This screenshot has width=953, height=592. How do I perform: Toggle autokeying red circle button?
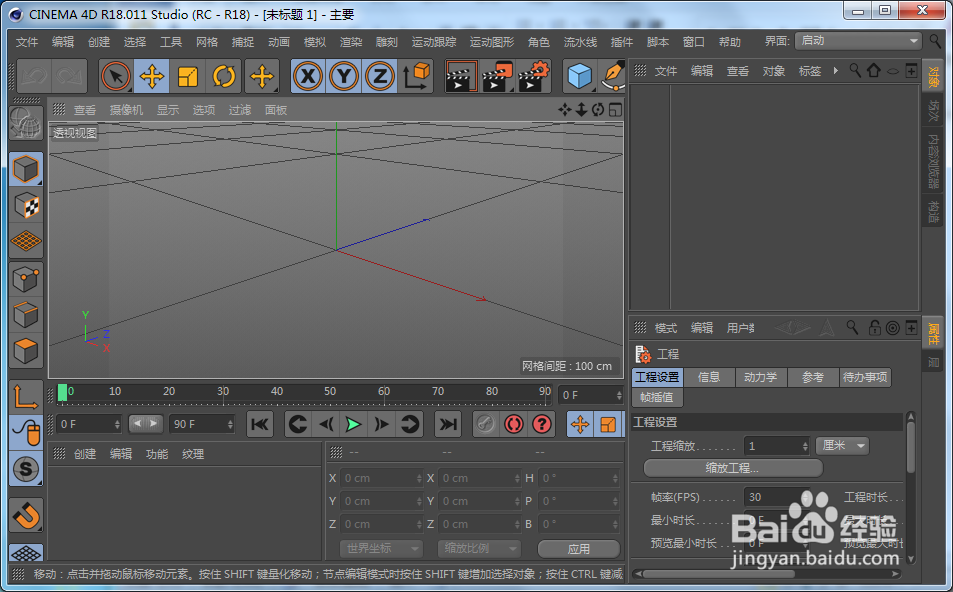coord(514,424)
